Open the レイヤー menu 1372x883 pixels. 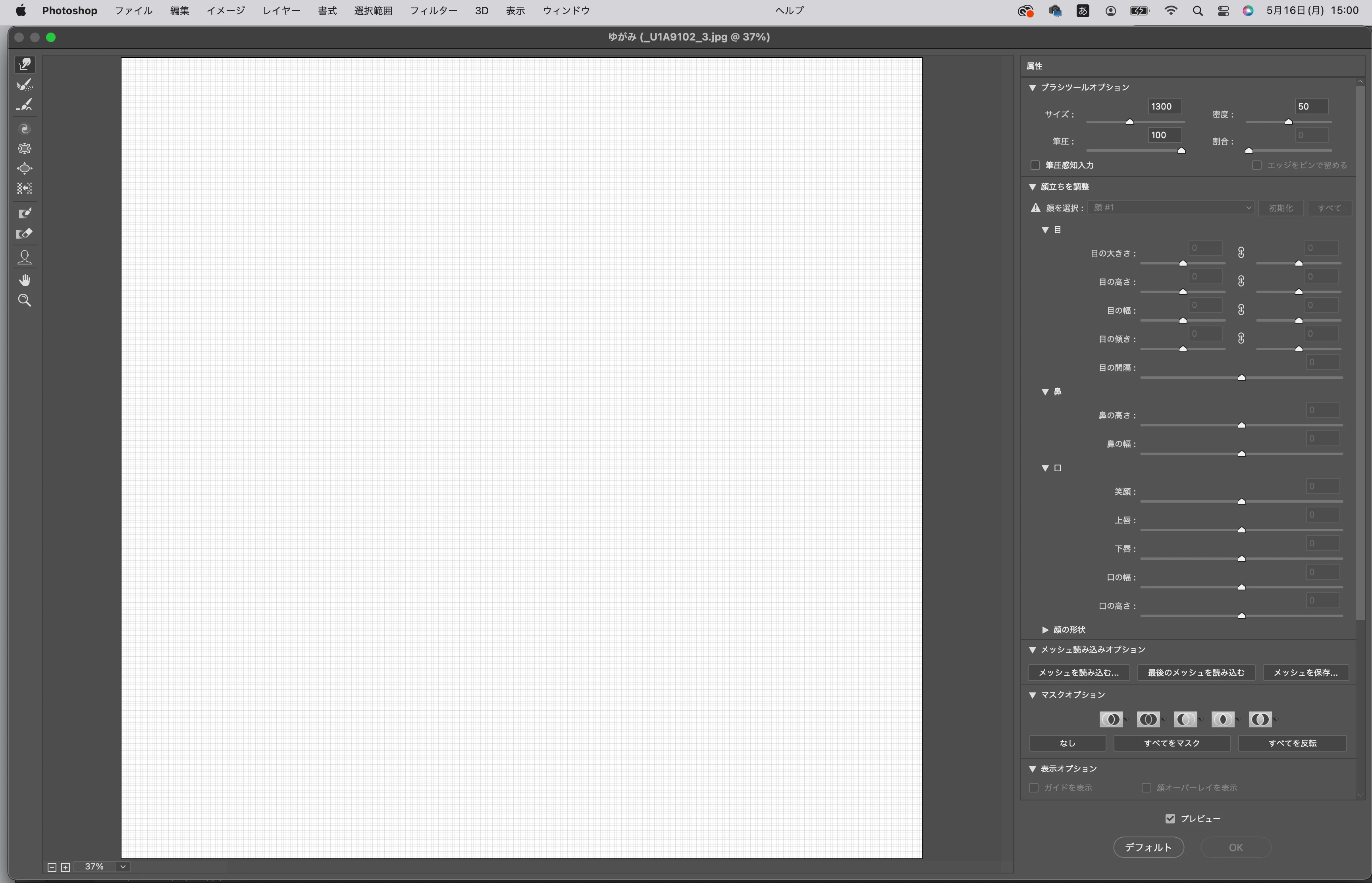point(281,10)
